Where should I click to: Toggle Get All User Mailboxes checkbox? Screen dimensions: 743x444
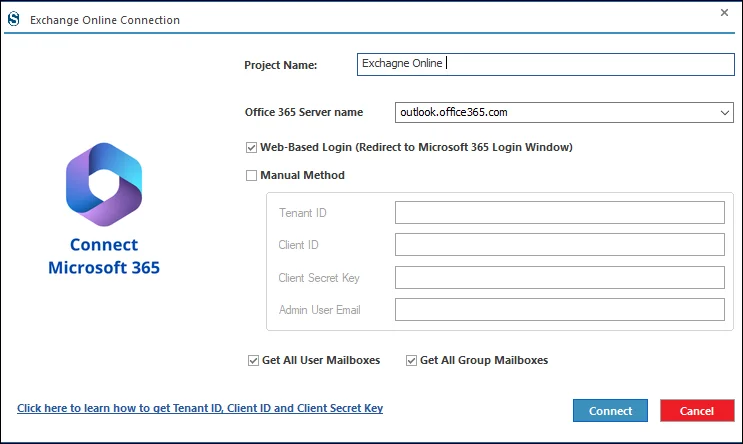[x=254, y=361]
